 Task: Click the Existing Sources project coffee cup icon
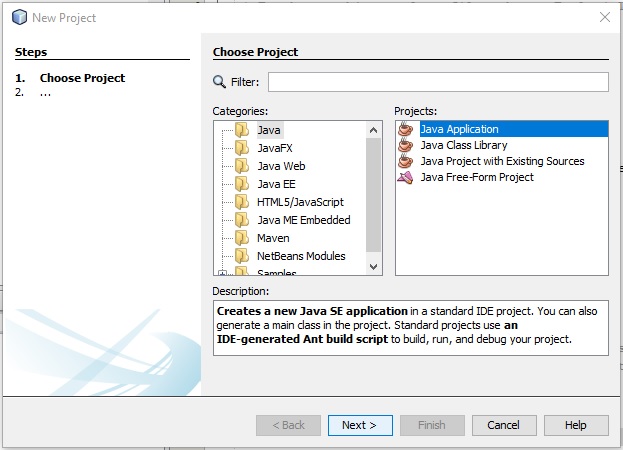[406, 161]
